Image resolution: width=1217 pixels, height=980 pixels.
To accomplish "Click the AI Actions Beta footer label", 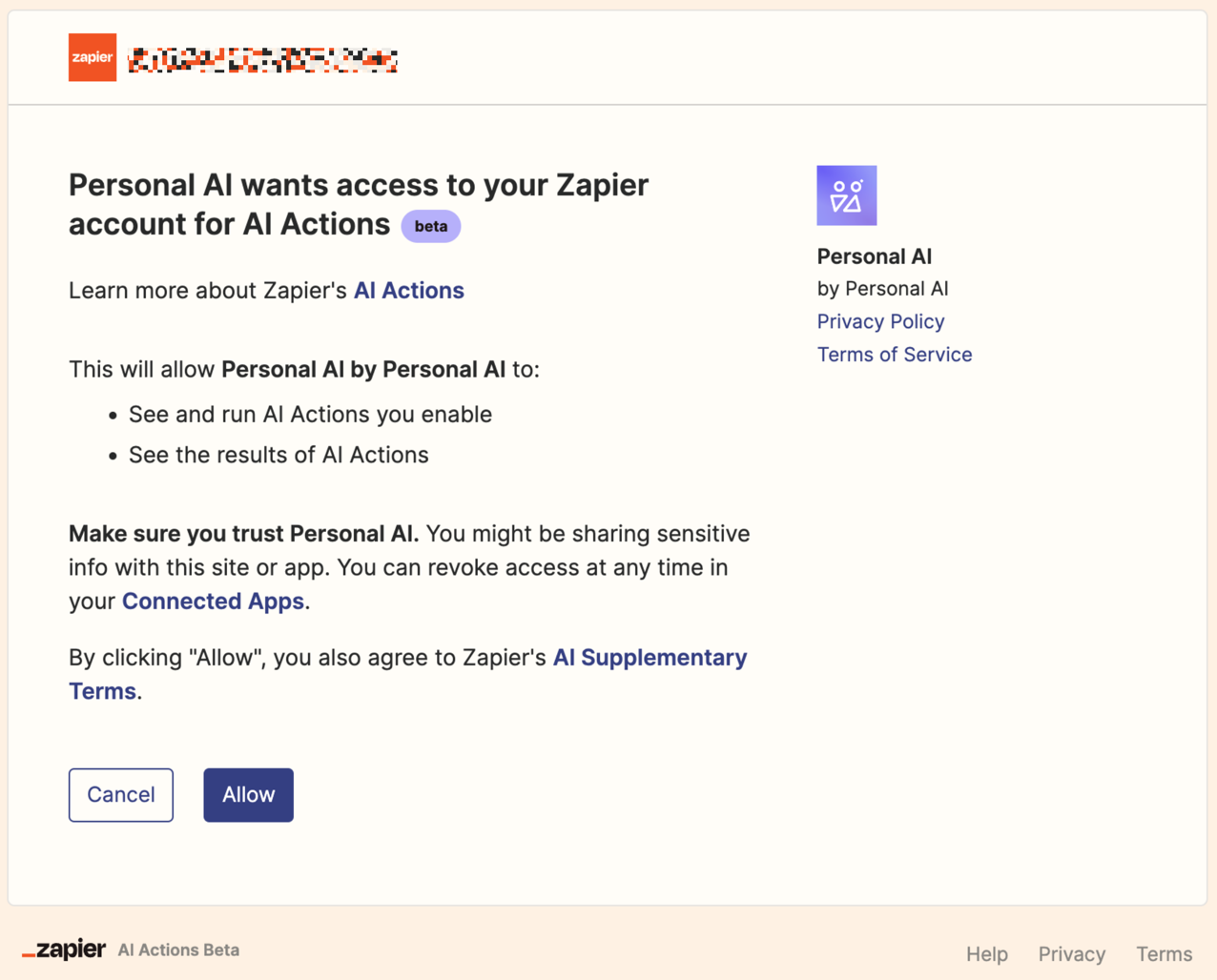I will (178, 950).
